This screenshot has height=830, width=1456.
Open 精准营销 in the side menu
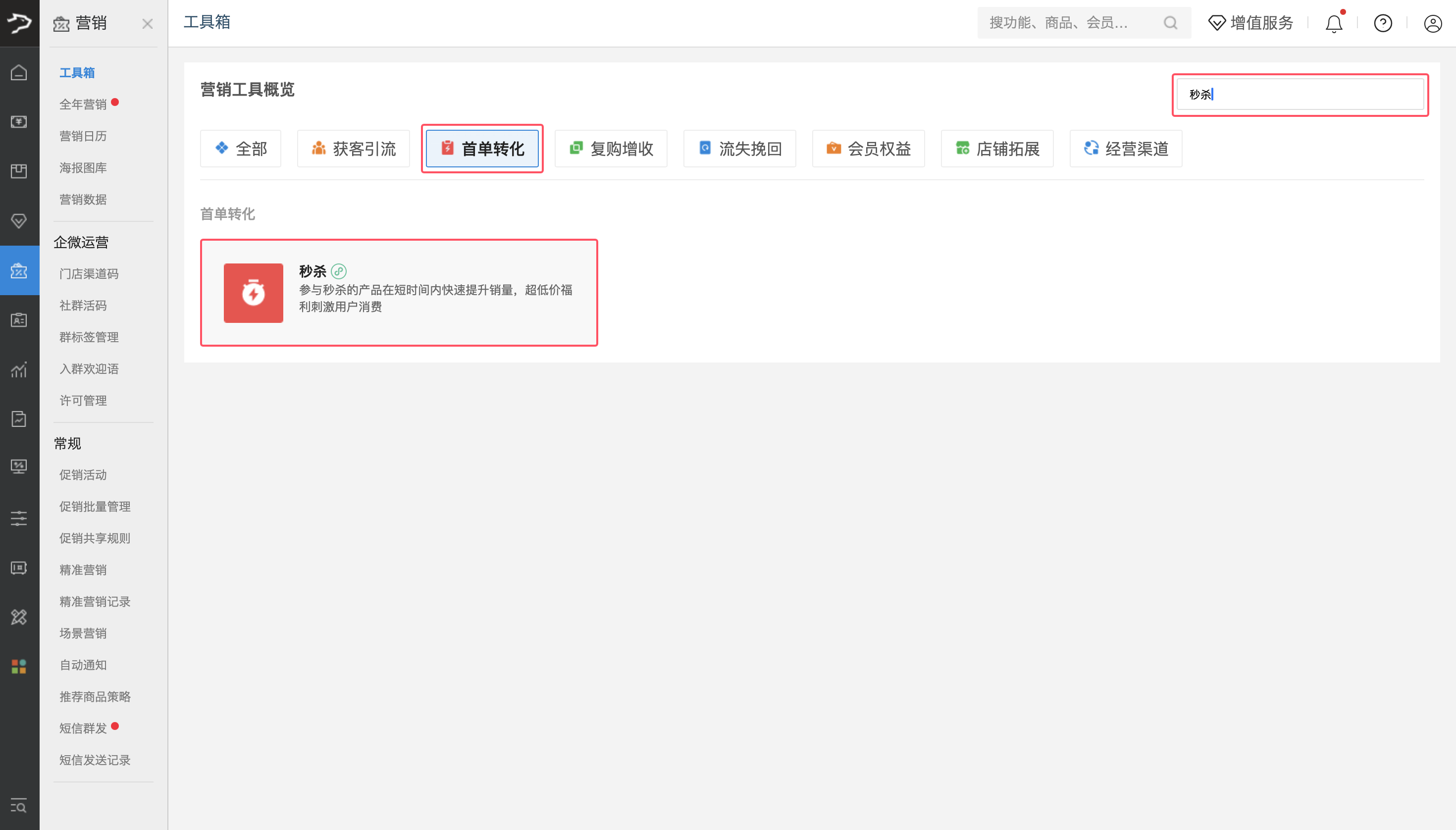click(83, 570)
